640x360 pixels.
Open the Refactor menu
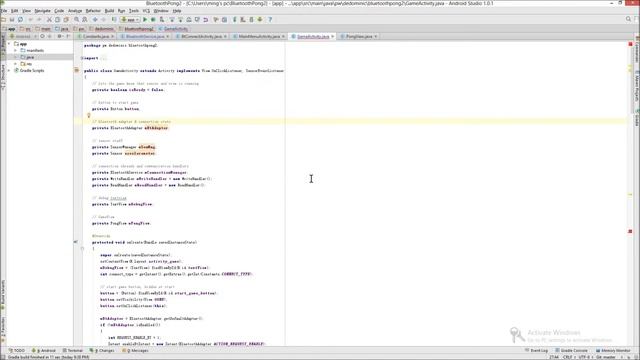click(x=93, y=11)
